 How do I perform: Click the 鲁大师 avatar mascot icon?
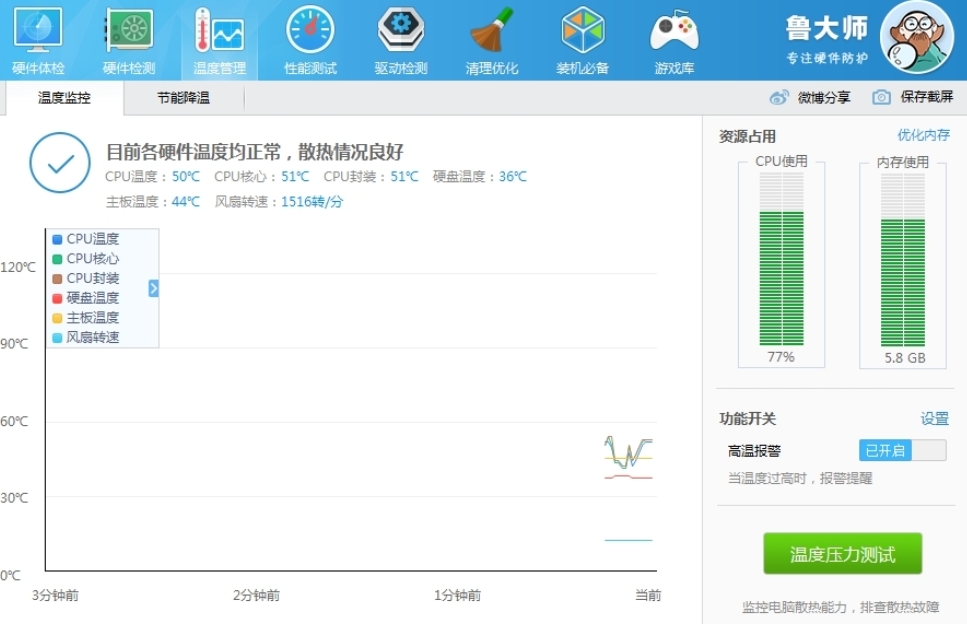pyautogui.click(x=916, y=37)
